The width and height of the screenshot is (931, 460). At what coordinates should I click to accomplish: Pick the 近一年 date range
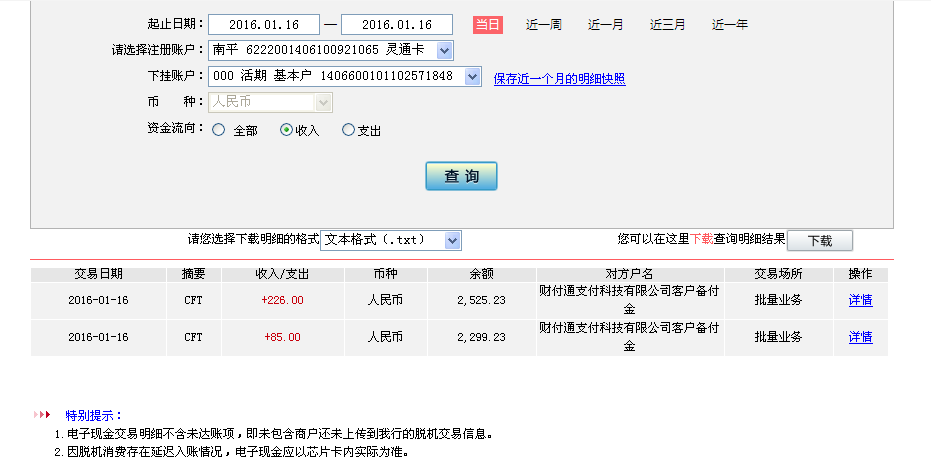pos(729,25)
